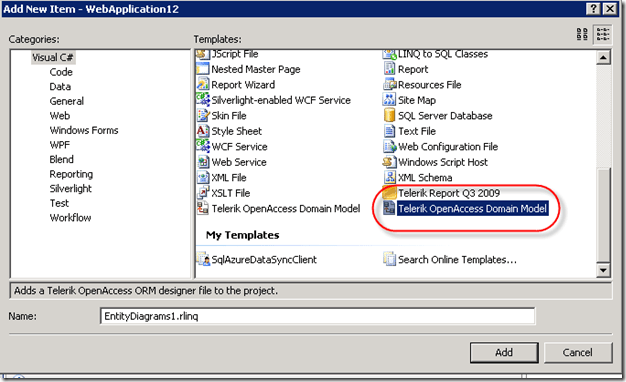Click the Nested Master Page icon
The image size is (626, 382).
pyautogui.click(x=203, y=69)
